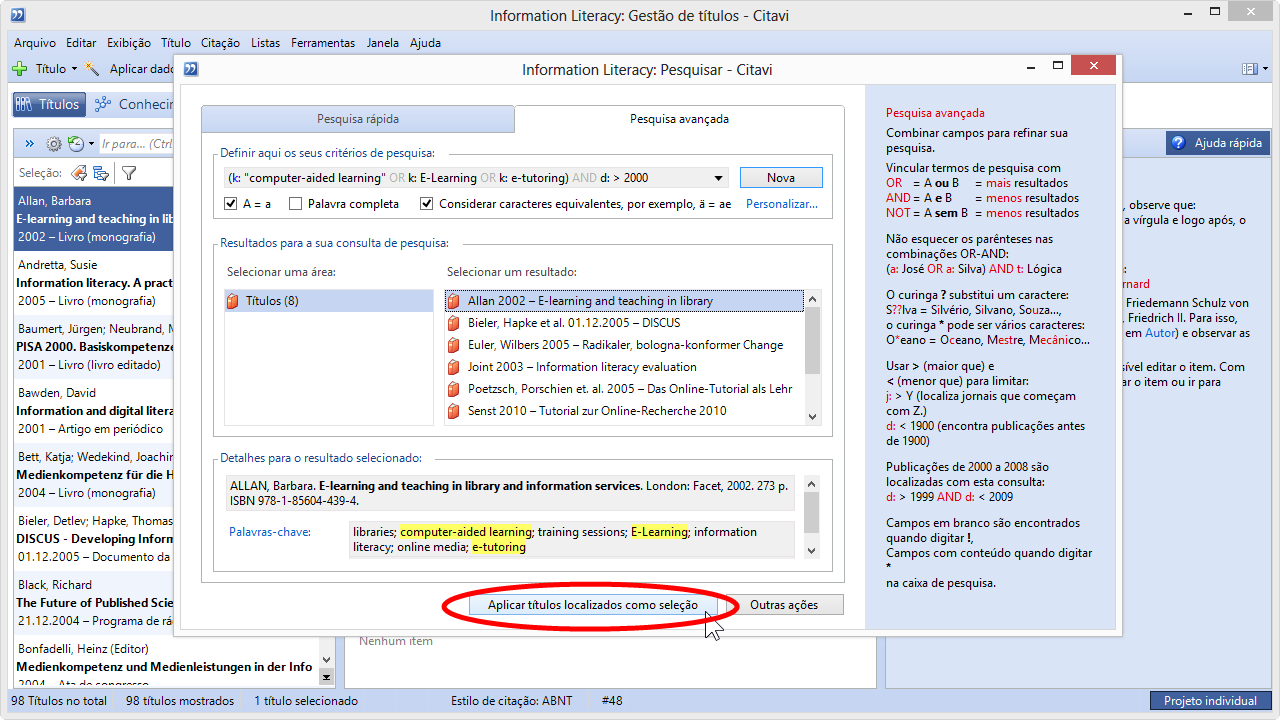The image size is (1280, 720).
Task: Open the history clock dropdown arrow
Action: tap(91, 144)
